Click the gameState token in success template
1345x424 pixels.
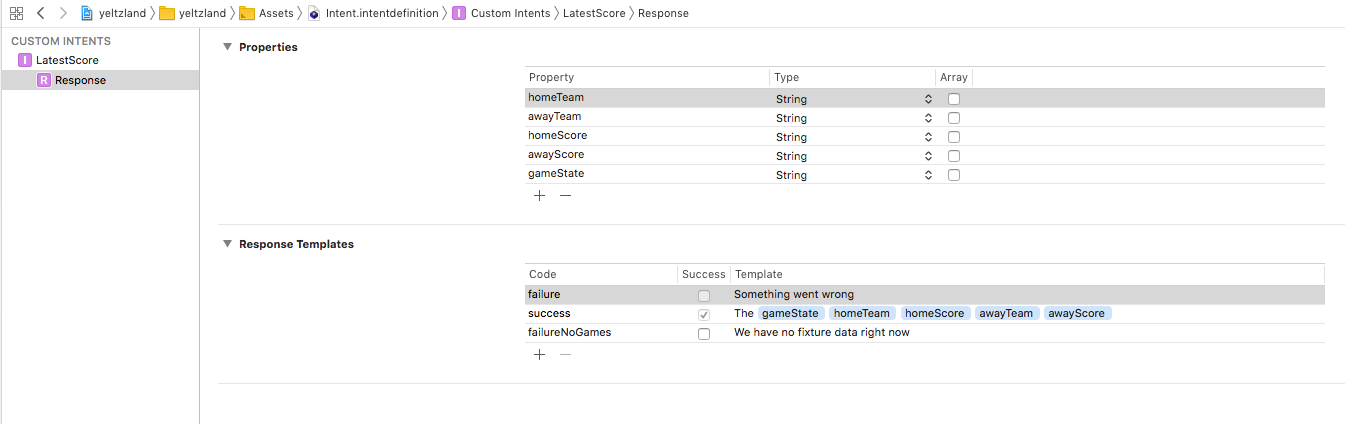click(x=791, y=314)
